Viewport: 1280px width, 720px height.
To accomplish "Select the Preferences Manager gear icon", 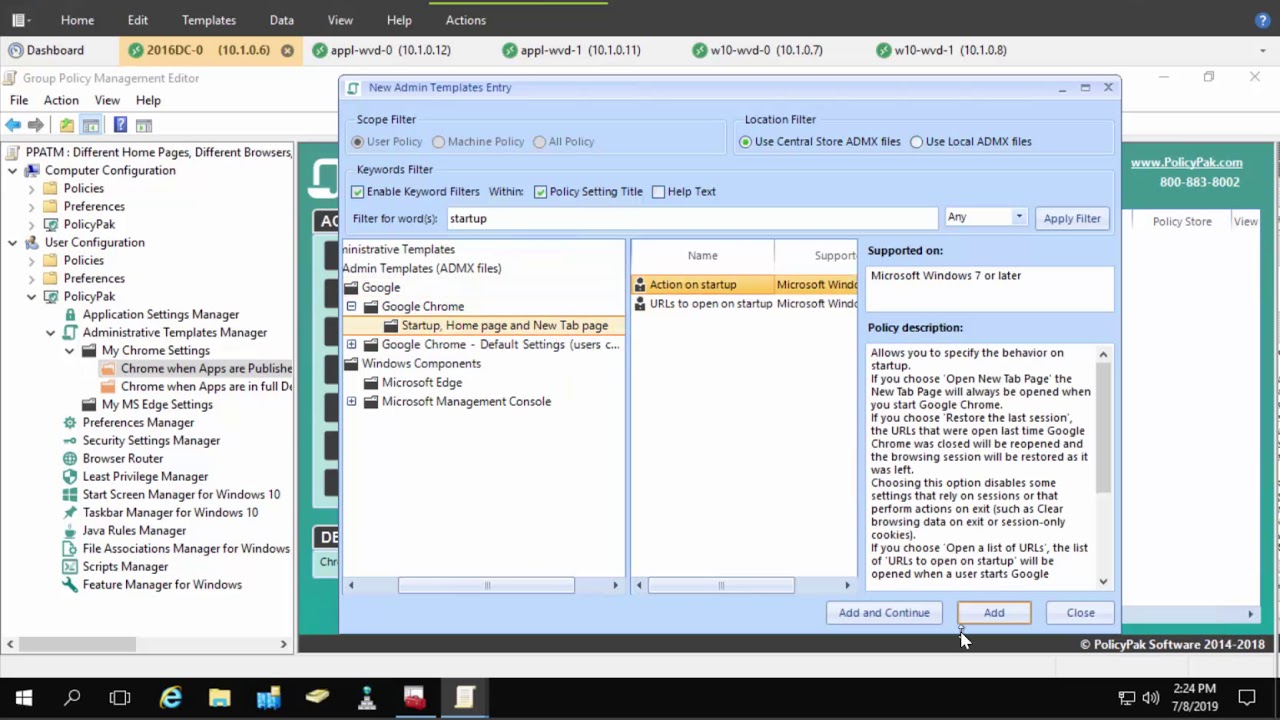I will point(70,422).
